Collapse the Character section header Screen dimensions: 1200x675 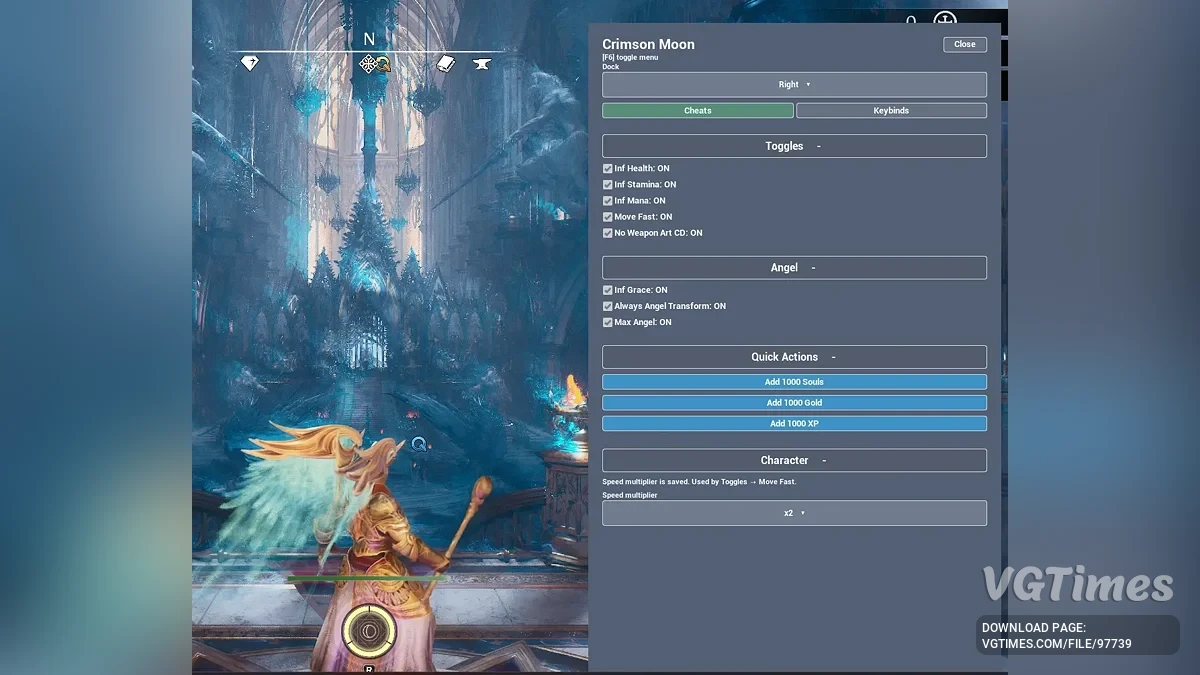(794, 460)
